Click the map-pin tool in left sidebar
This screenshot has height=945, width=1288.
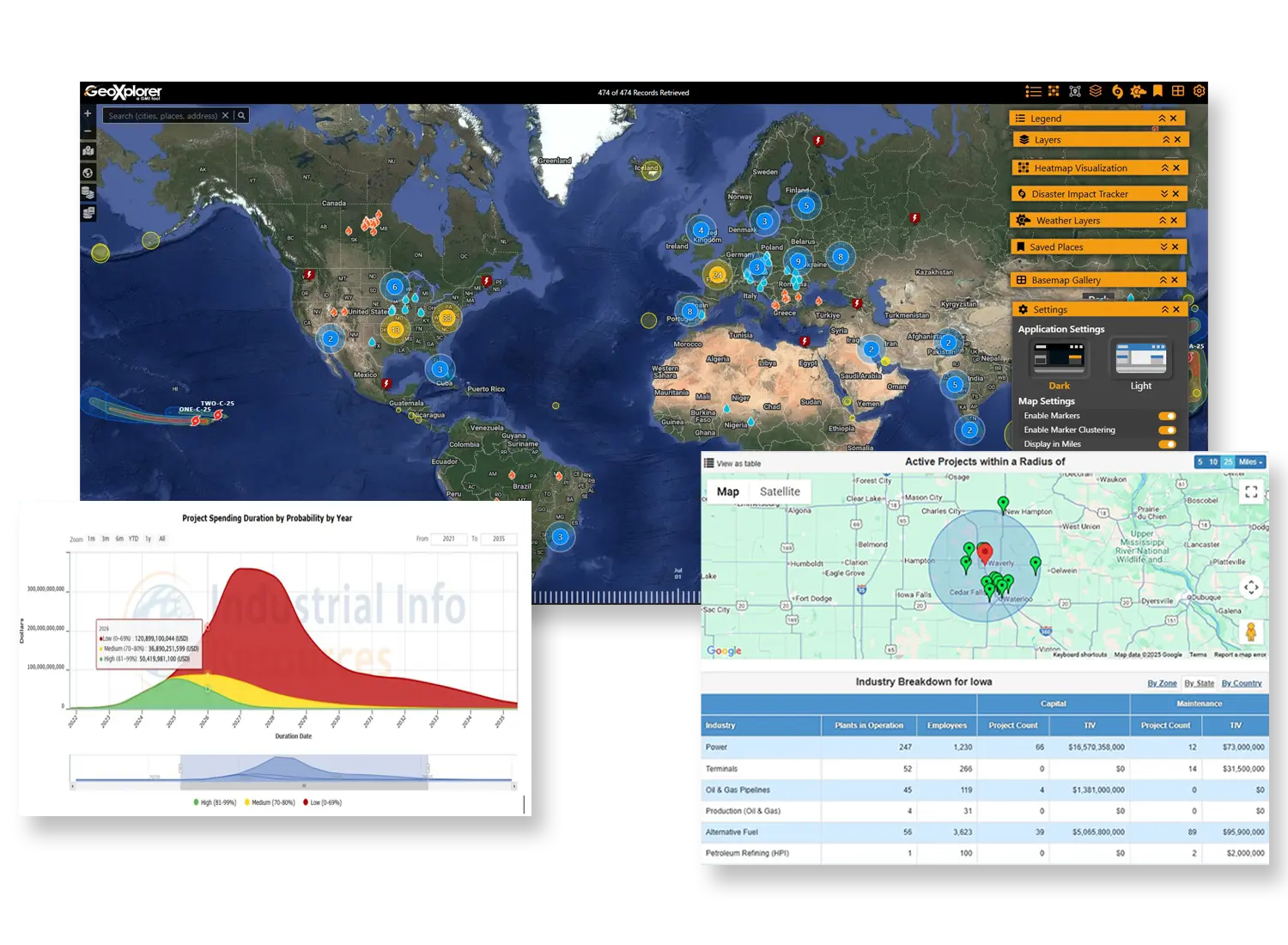88,151
